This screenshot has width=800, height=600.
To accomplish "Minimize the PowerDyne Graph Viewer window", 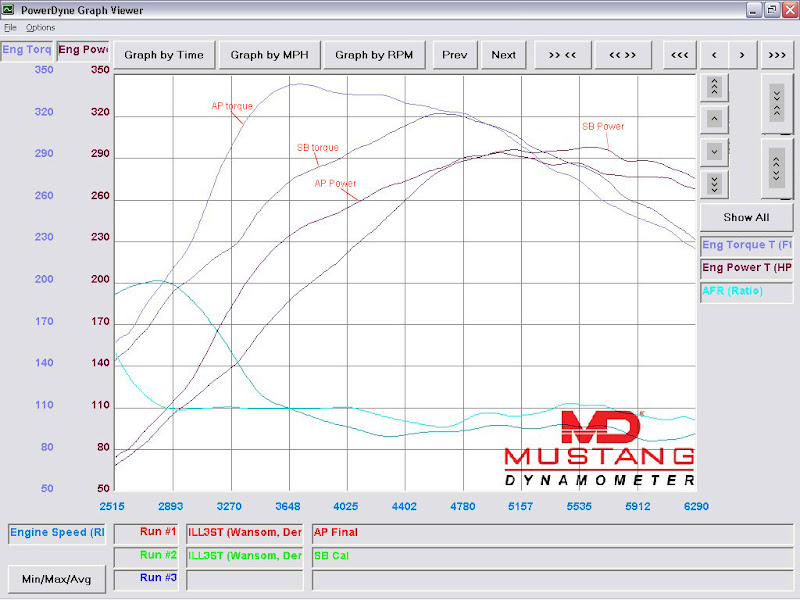I will tap(754, 10).
